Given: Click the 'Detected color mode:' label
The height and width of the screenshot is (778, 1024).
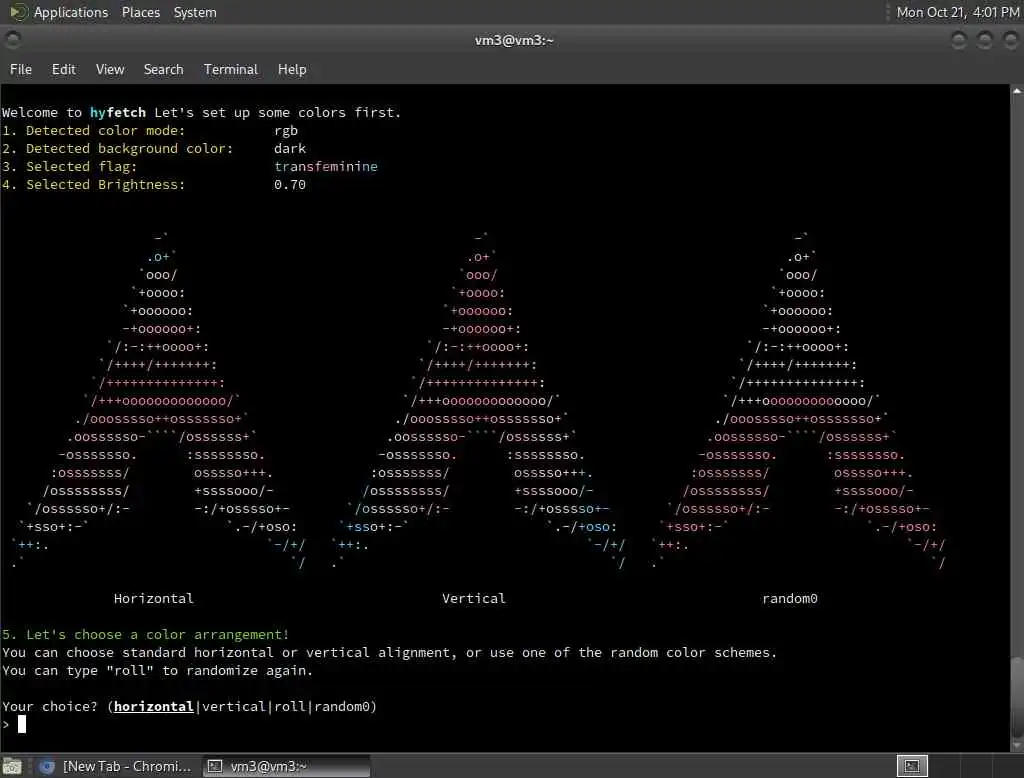Looking at the screenshot, I should pos(105,131).
